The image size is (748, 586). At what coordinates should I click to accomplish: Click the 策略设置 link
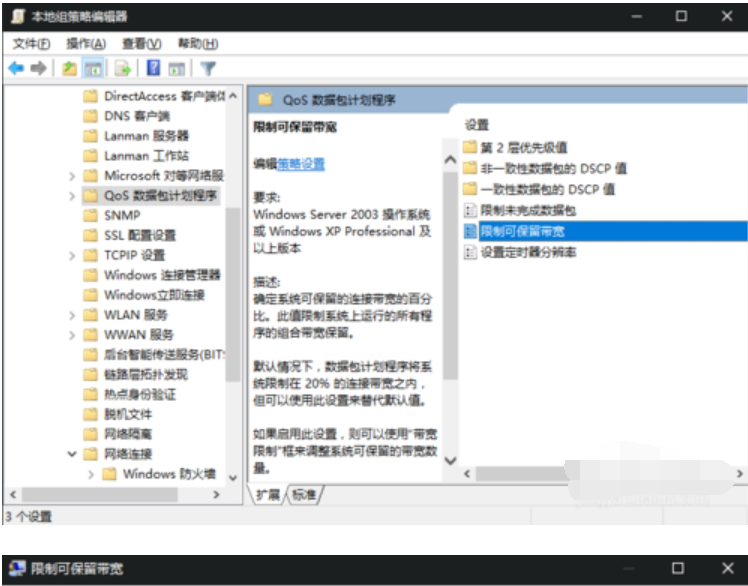point(301,163)
